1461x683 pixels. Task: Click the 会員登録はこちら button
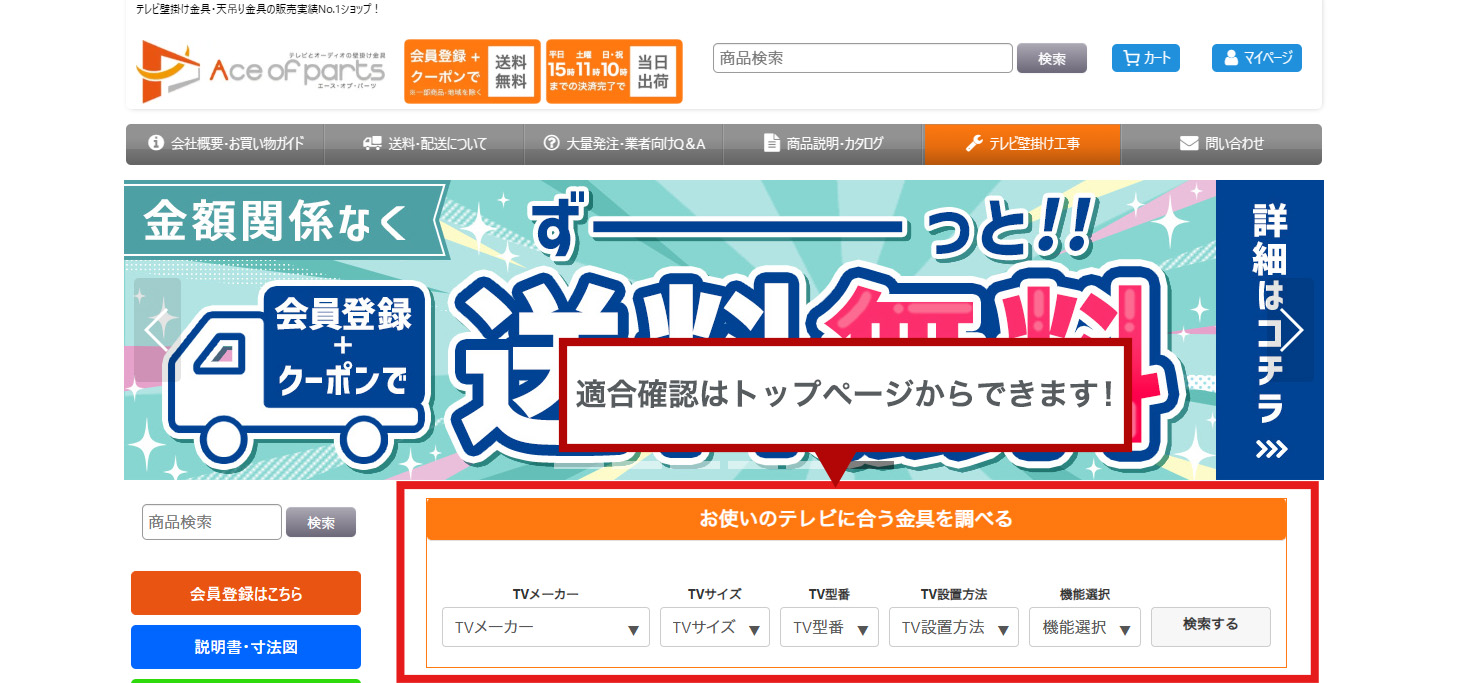click(246, 593)
